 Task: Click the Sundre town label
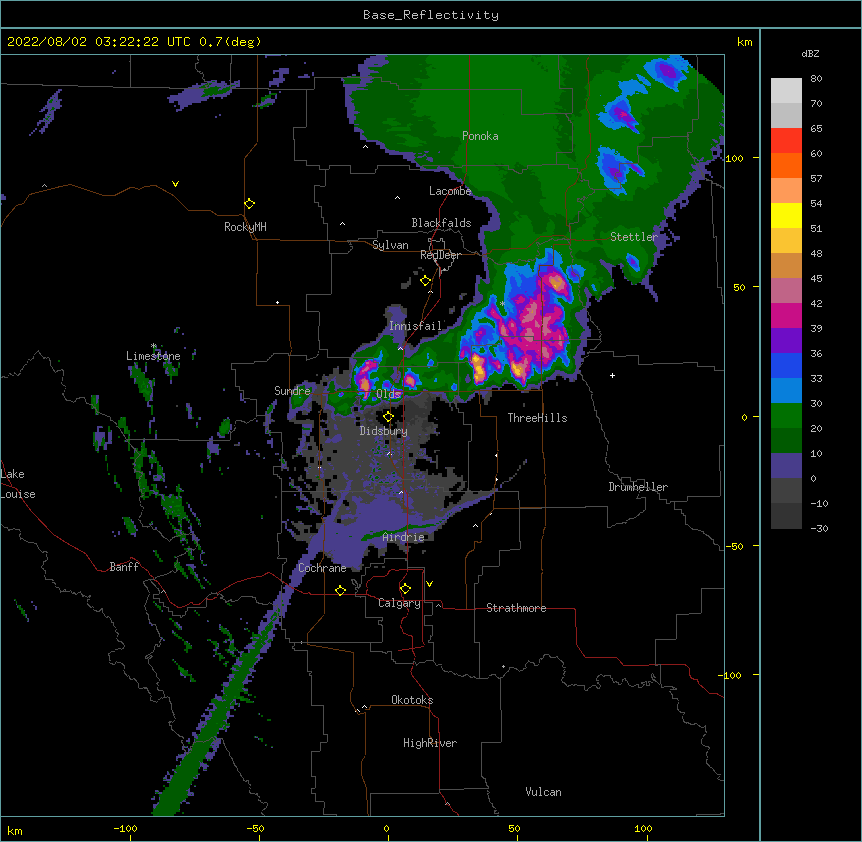click(x=292, y=391)
